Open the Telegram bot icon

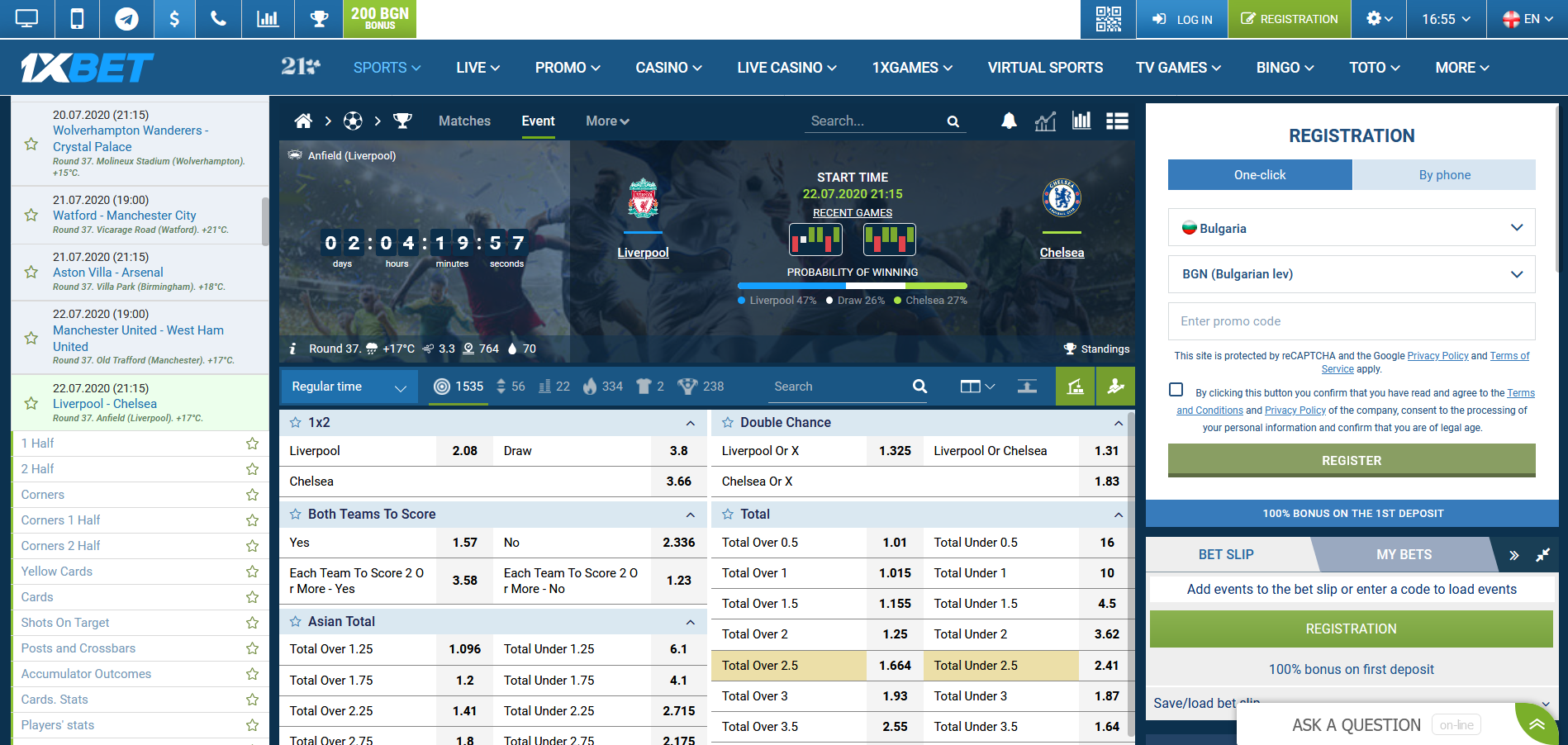coord(126,18)
